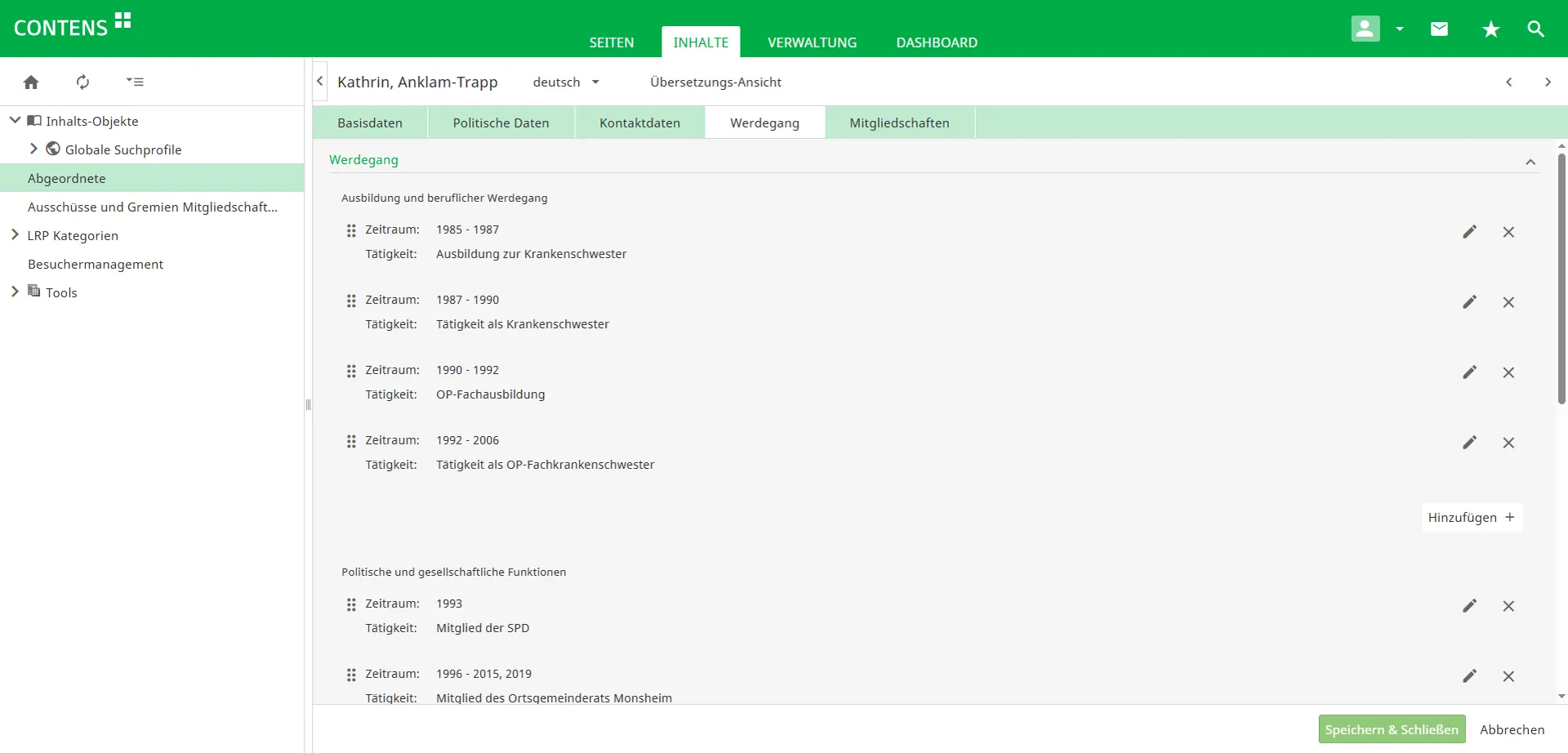The height and width of the screenshot is (753, 1568).
Task: Click the home icon in sidebar toolbar
Action: pyautogui.click(x=31, y=82)
